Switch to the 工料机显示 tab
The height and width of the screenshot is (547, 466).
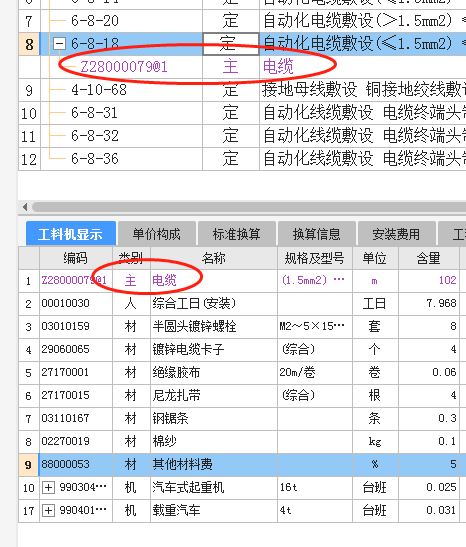point(71,233)
